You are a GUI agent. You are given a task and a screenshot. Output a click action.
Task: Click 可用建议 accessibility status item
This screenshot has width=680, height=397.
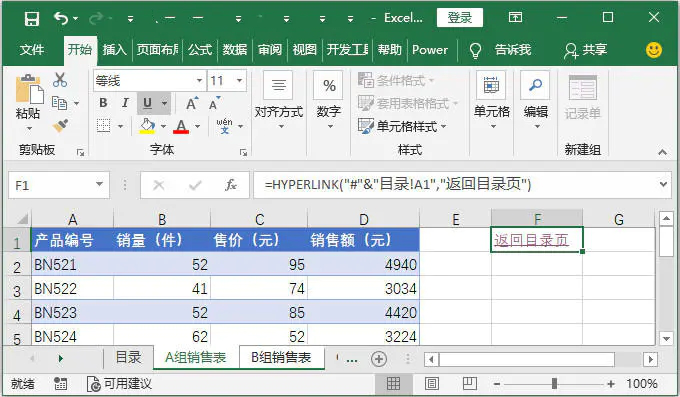coord(119,384)
